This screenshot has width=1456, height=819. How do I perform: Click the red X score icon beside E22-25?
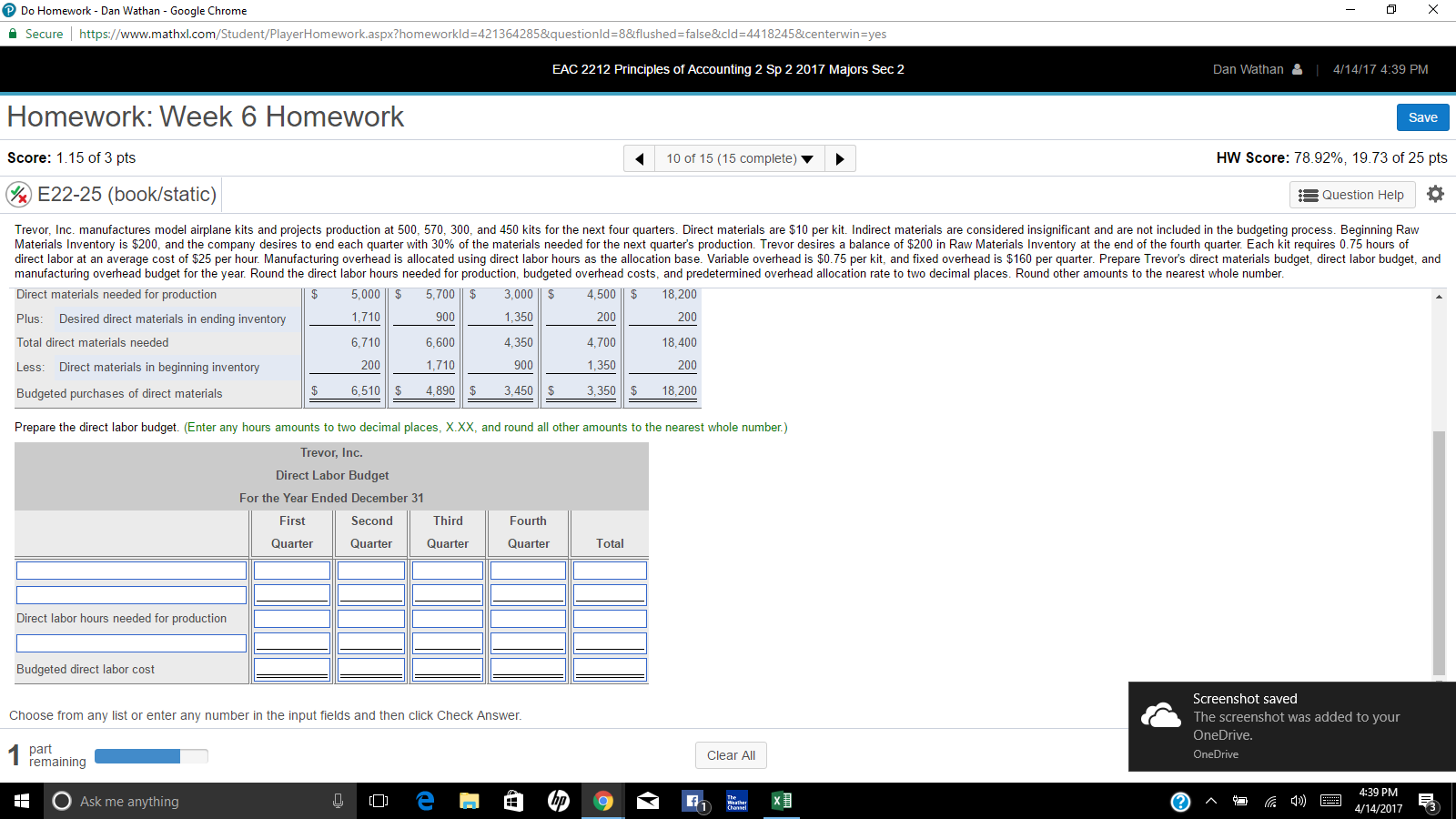pyautogui.click(x=17, y=194)
